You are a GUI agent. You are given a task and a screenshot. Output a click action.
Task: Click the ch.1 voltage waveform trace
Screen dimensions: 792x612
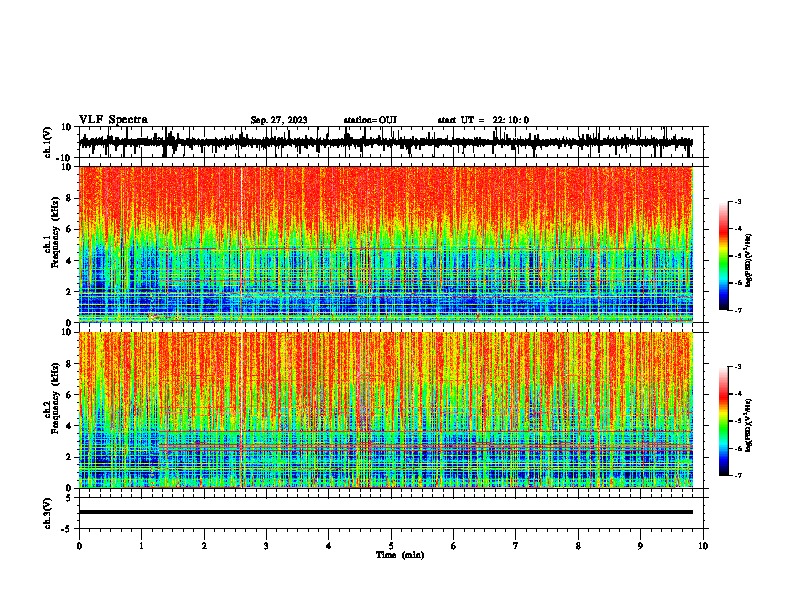click(386, 142)
